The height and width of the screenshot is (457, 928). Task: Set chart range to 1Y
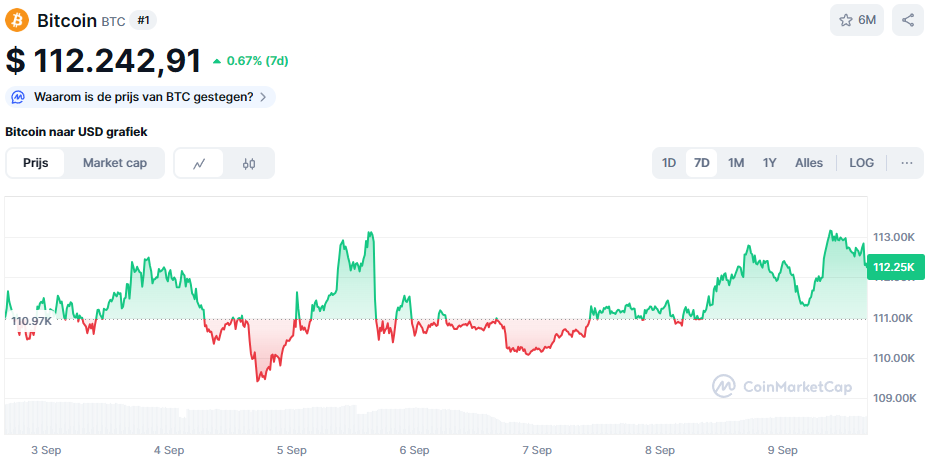(x=769, y=163)
